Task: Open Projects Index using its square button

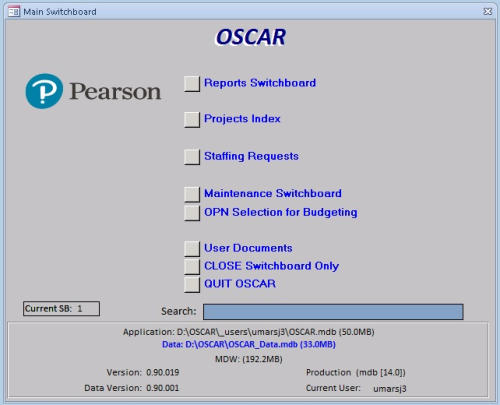Action: pos(192,120)
